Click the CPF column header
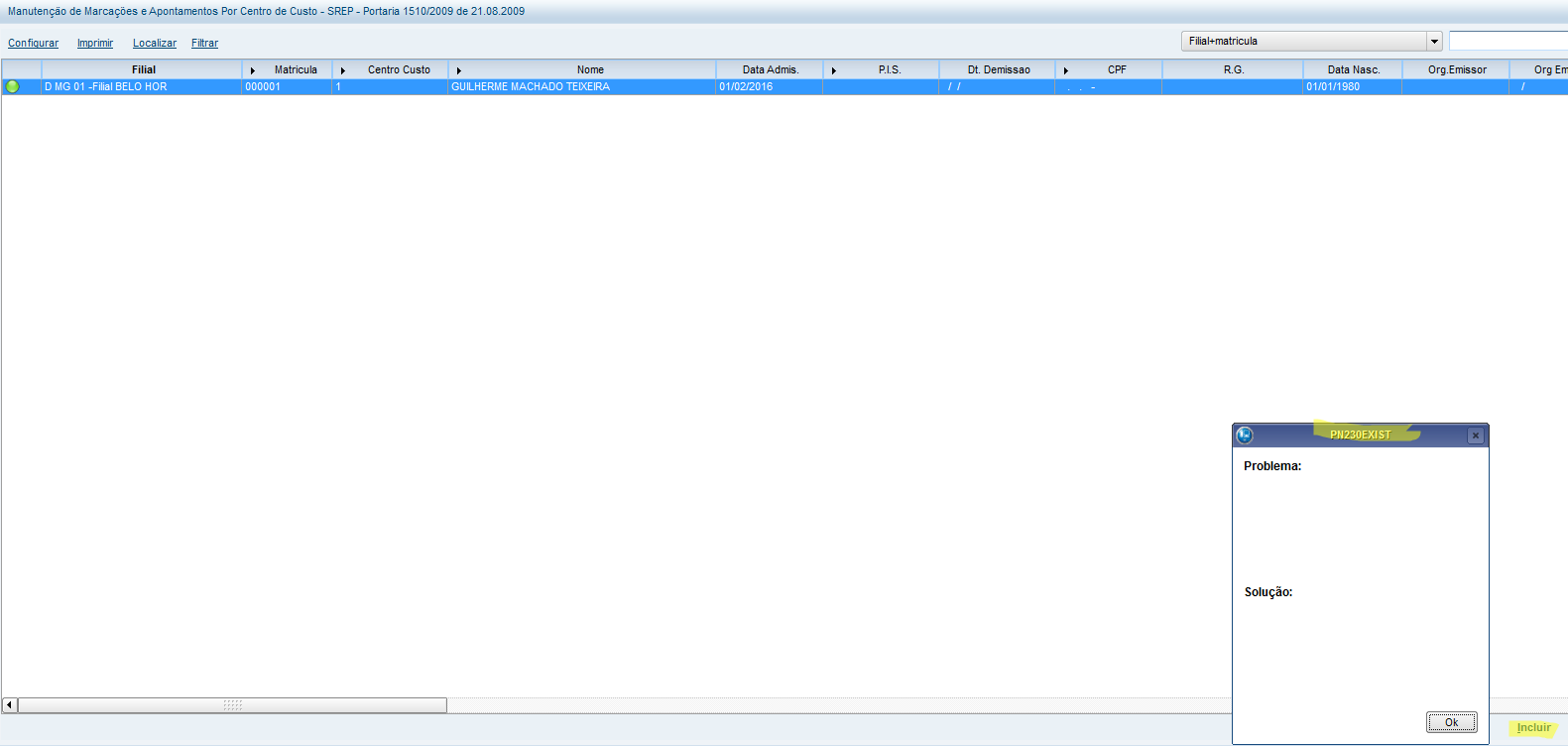The width and height of the screenshot is (1568, 748). point(1117,69)
